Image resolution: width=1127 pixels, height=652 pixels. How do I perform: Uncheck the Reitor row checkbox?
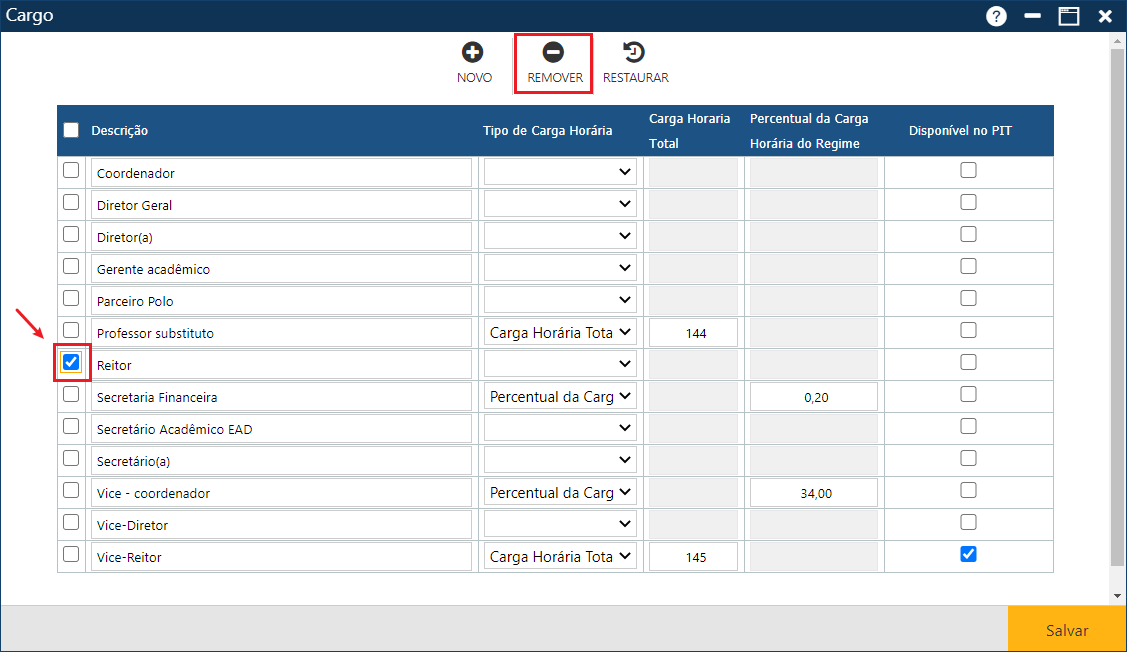[x=71, y=362]
